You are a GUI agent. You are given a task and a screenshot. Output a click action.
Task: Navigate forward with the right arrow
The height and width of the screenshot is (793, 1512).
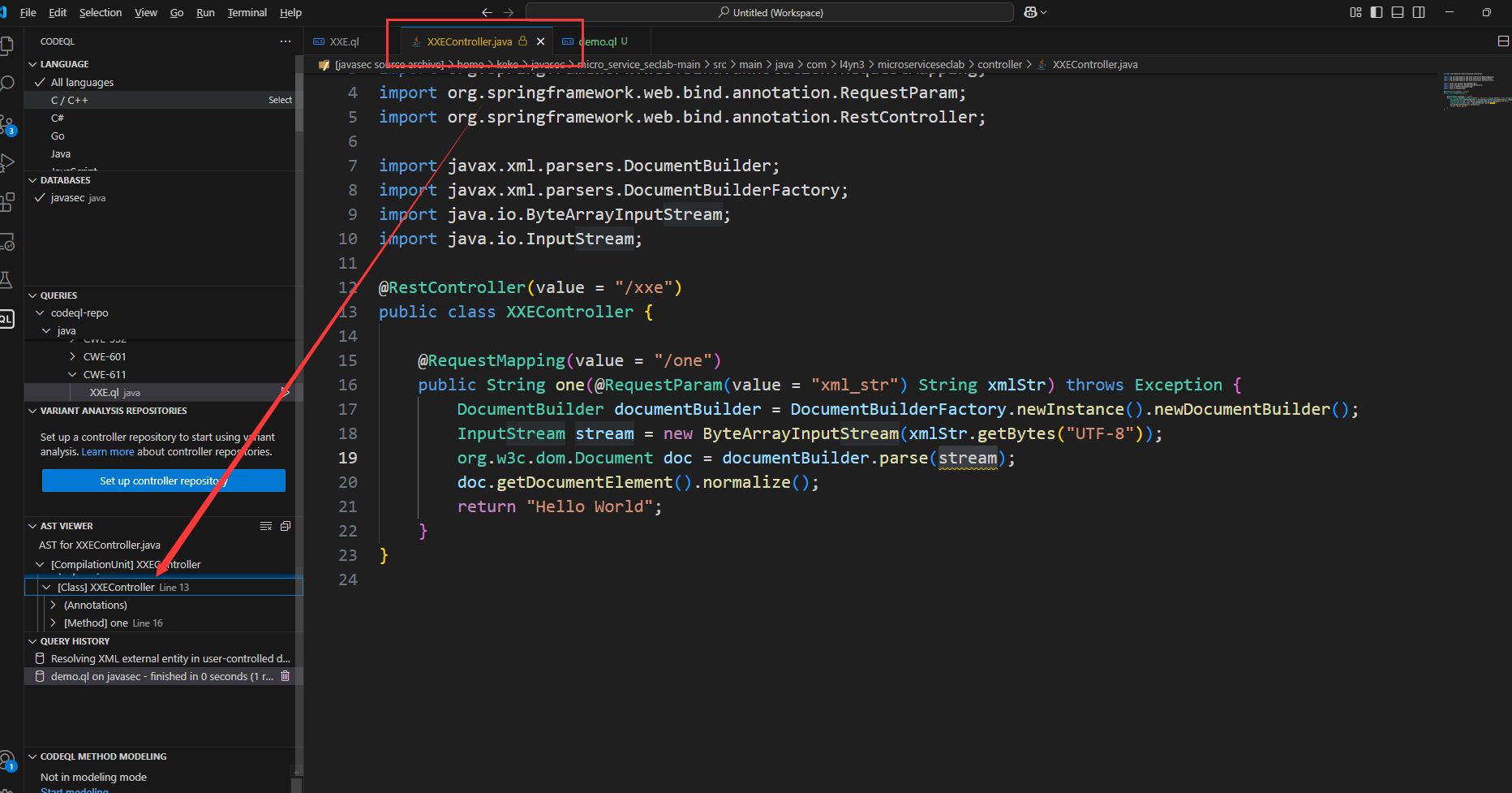pyautogui.click(x=509, y=12)
